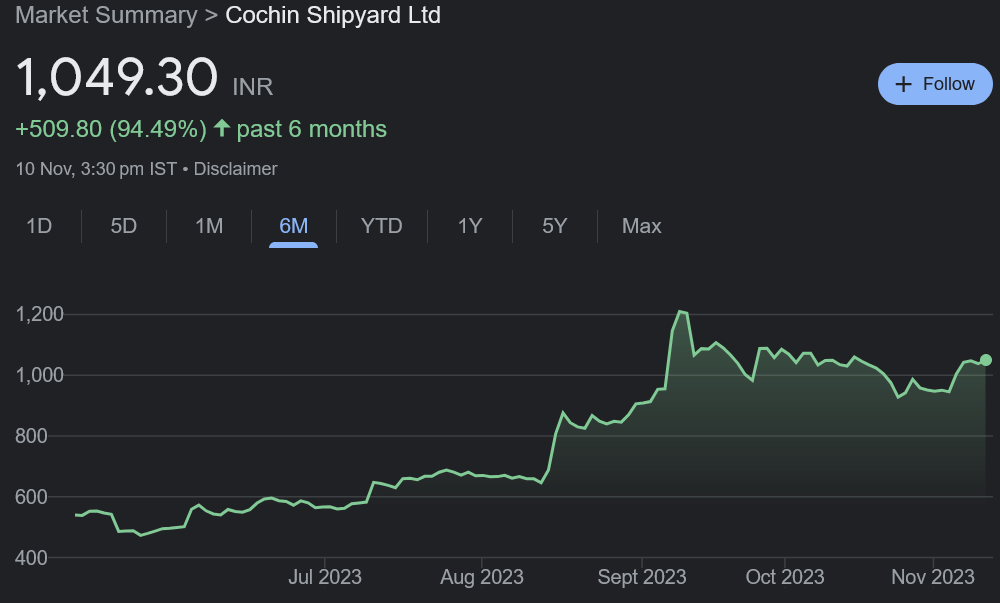Viewport: 1000px width, 603px height.
Task: Open the Market Summary breadcrumb link
Action: (x=107, y=16)
